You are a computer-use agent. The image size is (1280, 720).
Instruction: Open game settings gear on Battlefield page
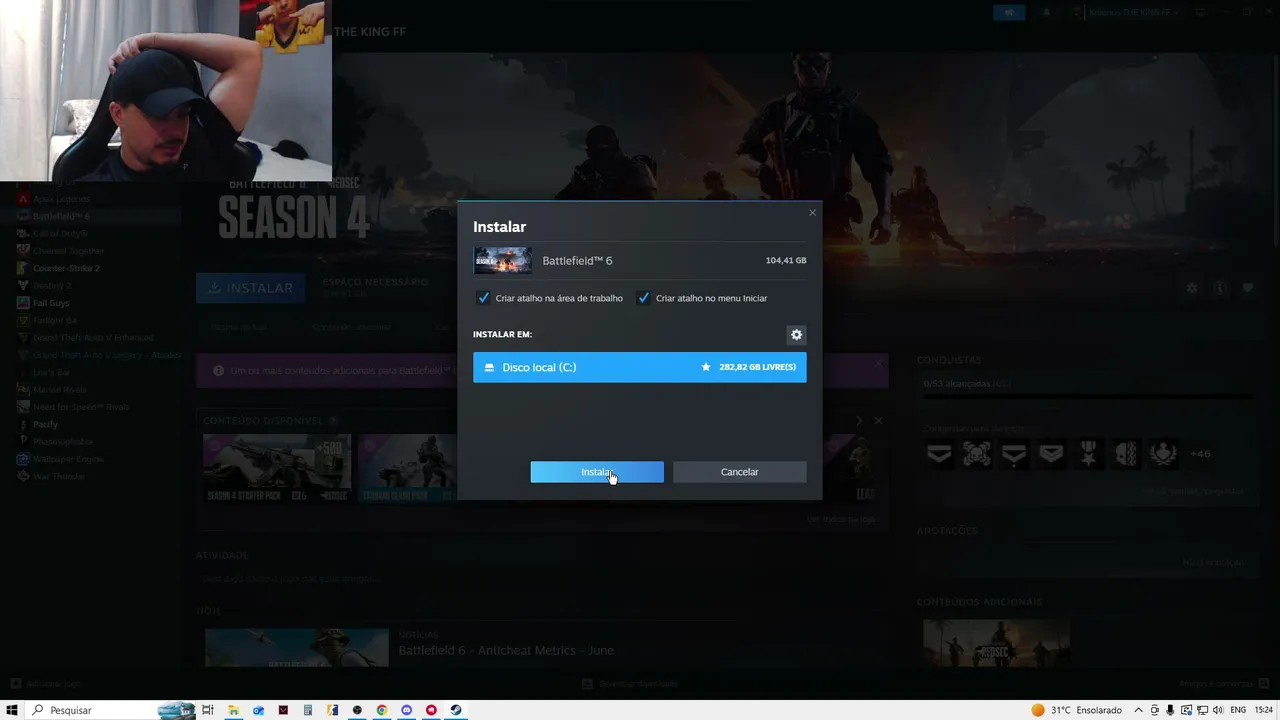pyautogui.click(x=1191, y=288)
